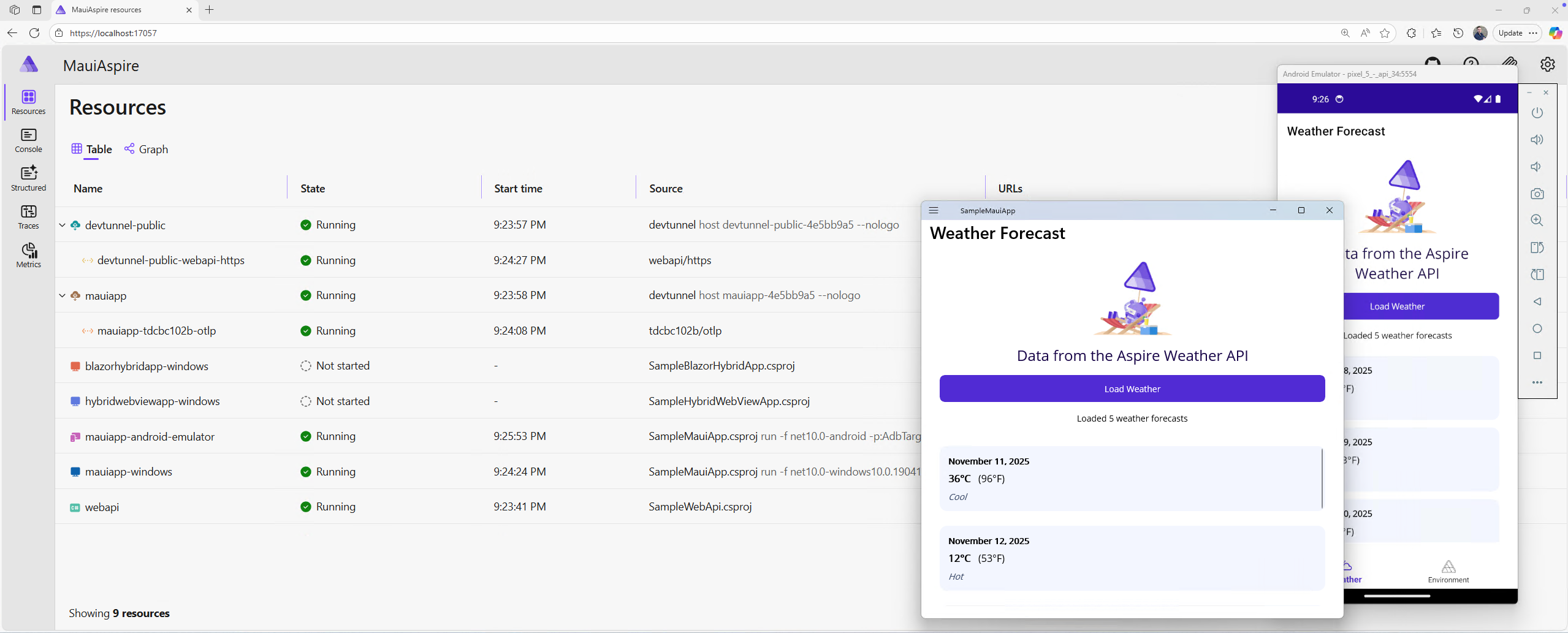Viewport: 1568px width, 633px height.
Task: Click Load Weather in Android emulator
Action: coord(1420,306)
